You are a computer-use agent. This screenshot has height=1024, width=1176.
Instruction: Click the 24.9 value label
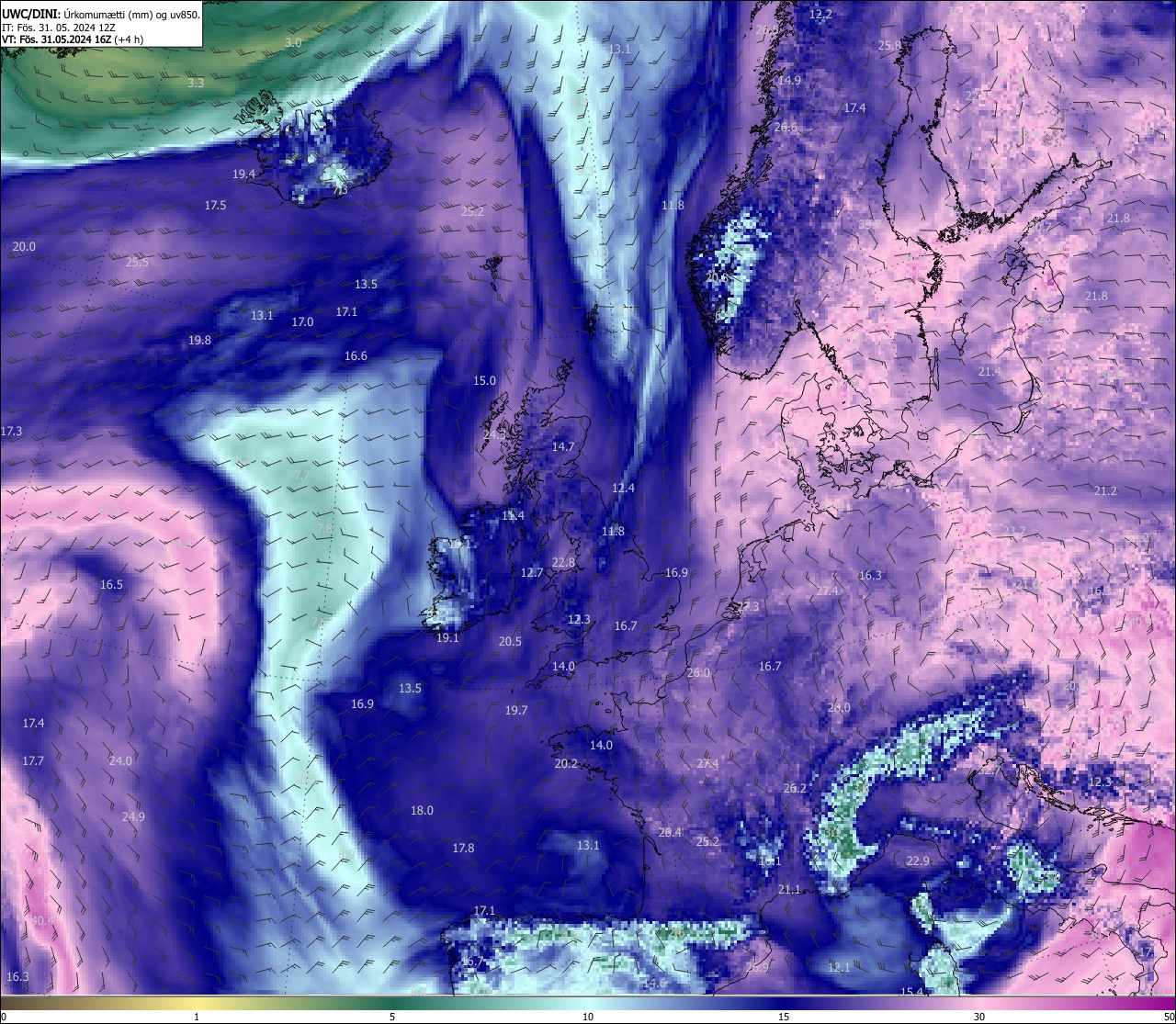tap(133, 816)
